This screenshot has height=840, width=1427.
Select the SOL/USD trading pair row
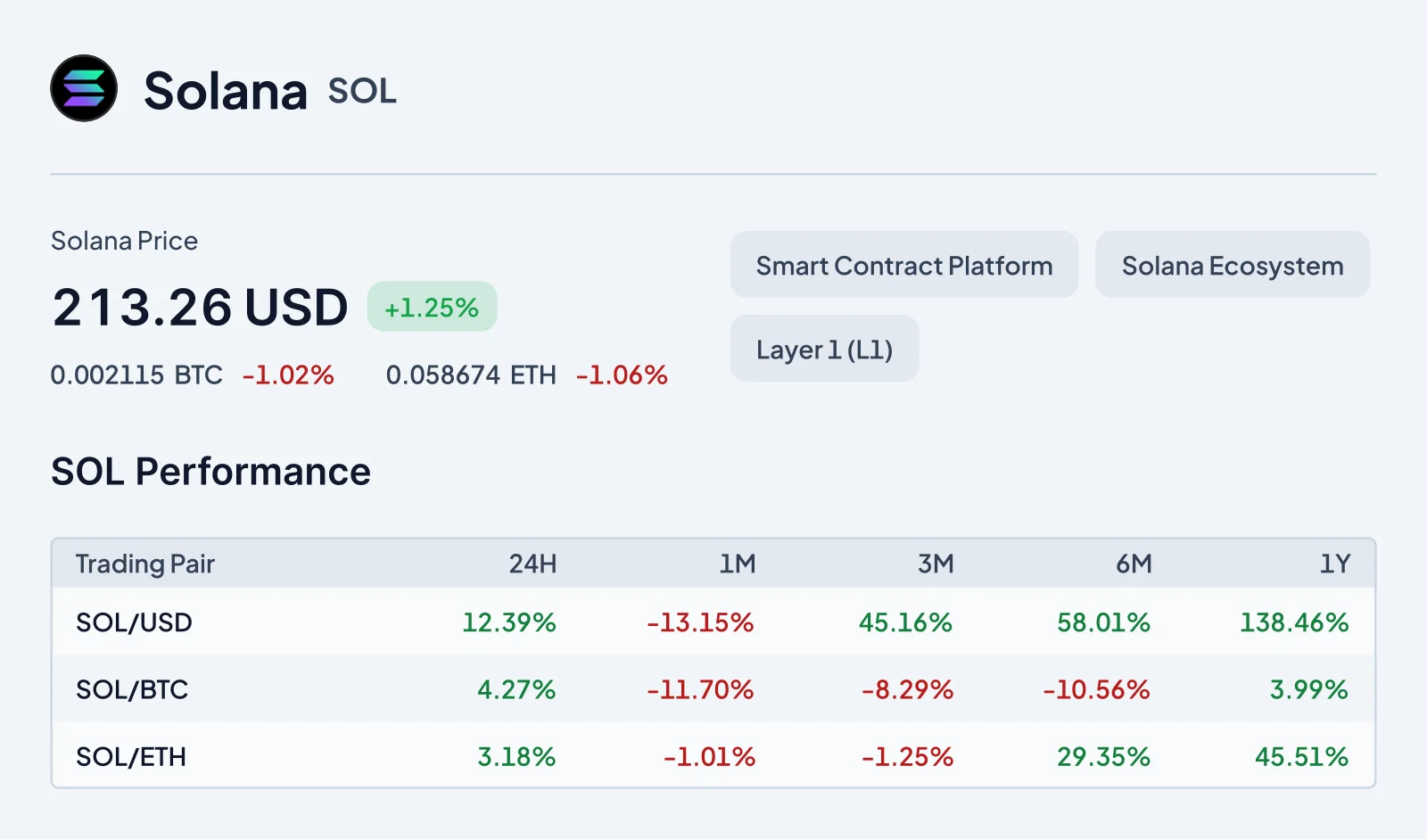[x=713, y=622]
